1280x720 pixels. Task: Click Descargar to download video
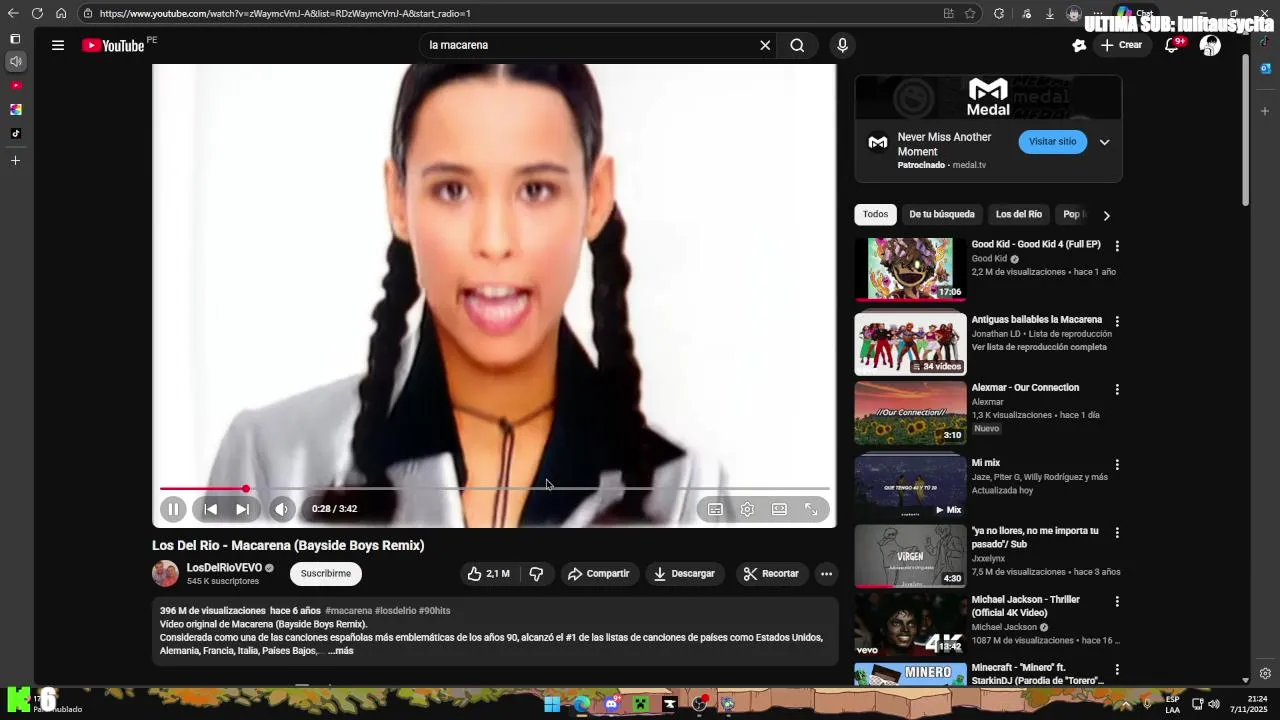684,574
